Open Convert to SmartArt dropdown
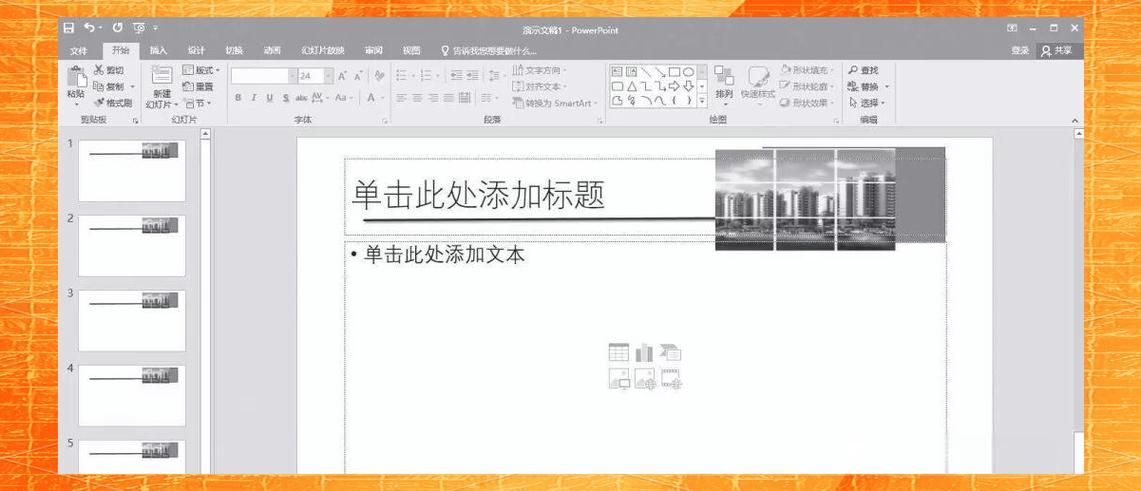This screenshot has height=491, width=1141. 554,103
